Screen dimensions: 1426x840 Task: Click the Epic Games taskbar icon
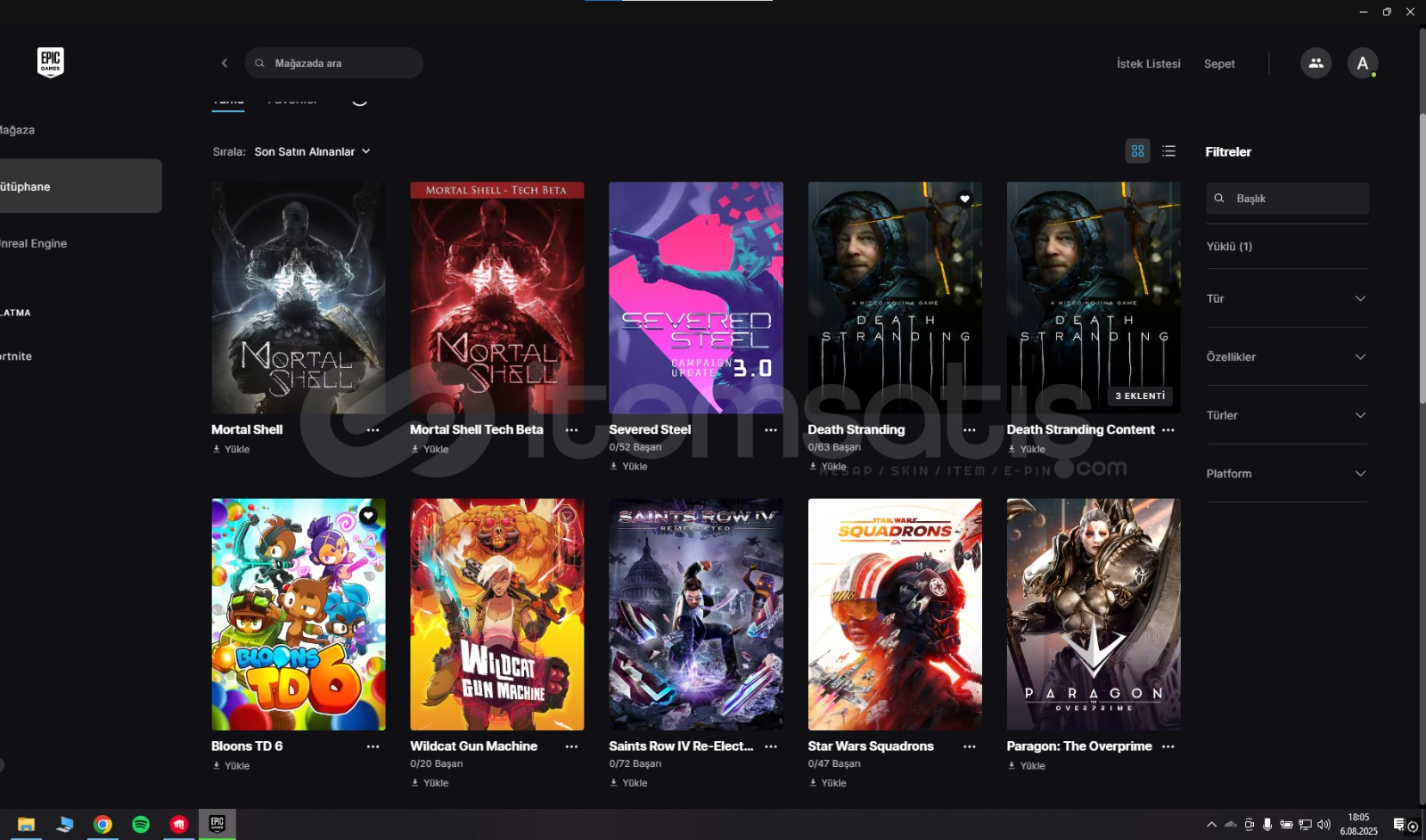[217, 825]
